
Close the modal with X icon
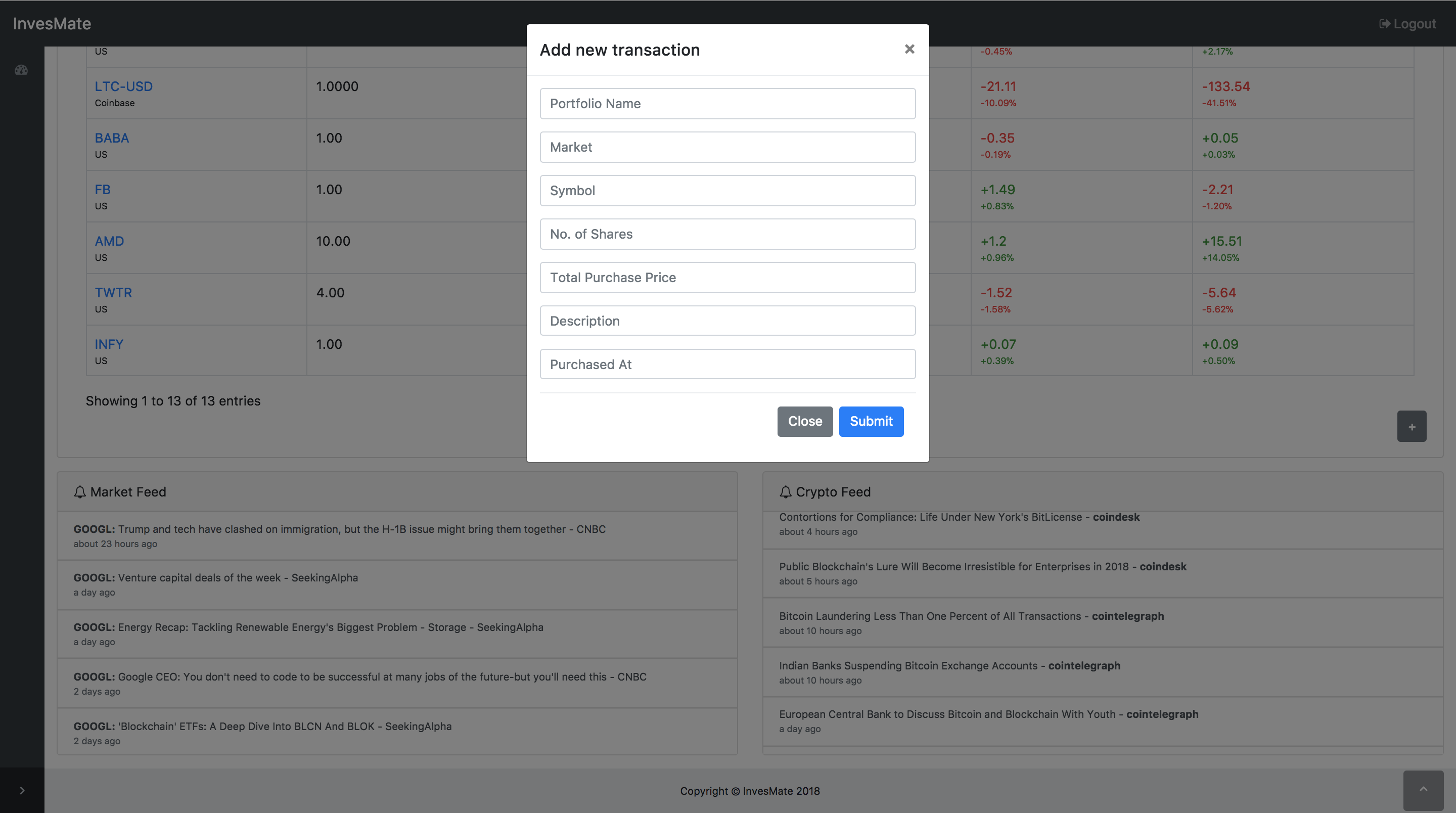click(909, 49)
